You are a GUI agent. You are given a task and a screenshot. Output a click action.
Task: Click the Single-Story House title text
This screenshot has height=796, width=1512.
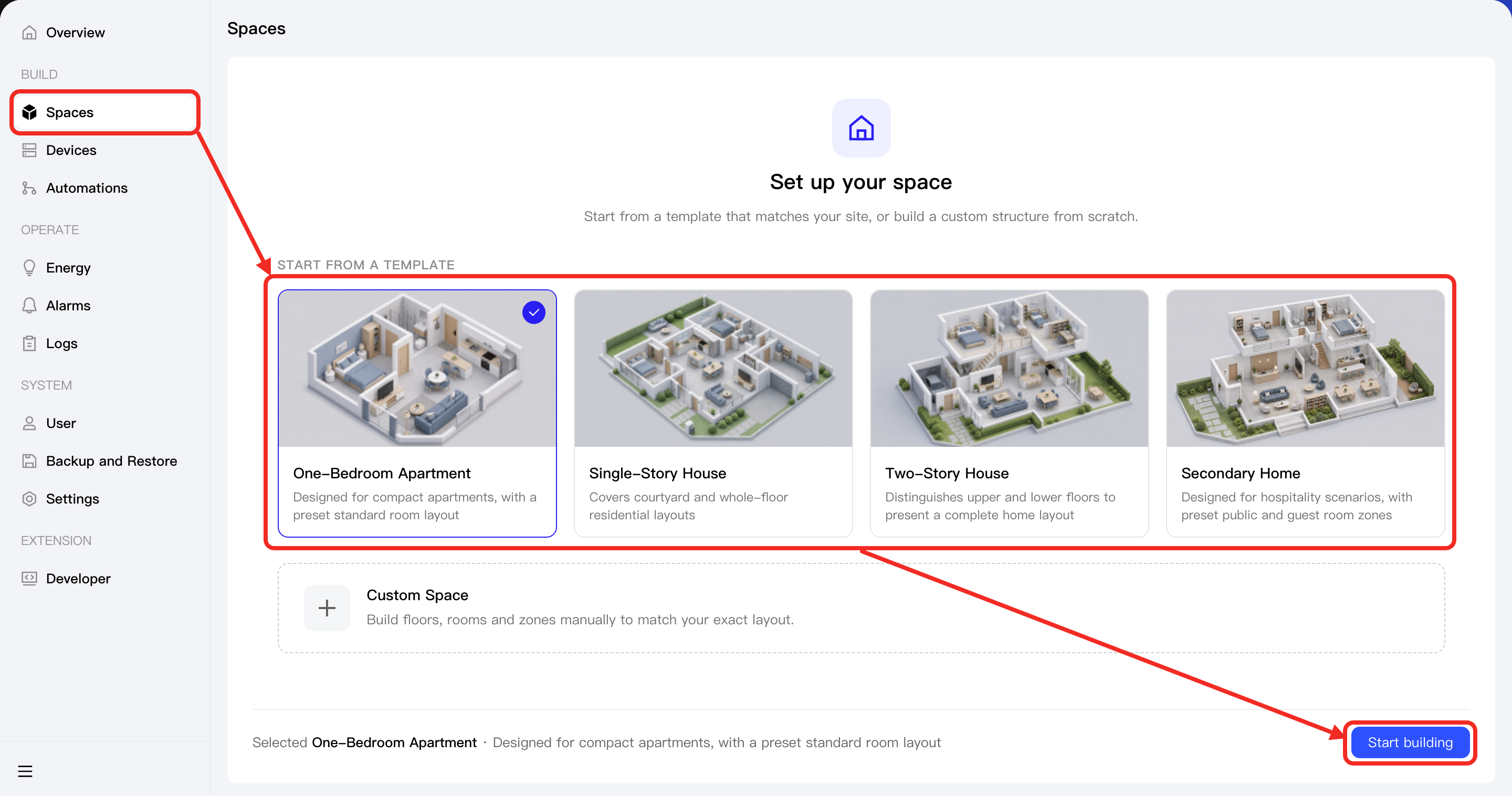click(x=657, y=473)
